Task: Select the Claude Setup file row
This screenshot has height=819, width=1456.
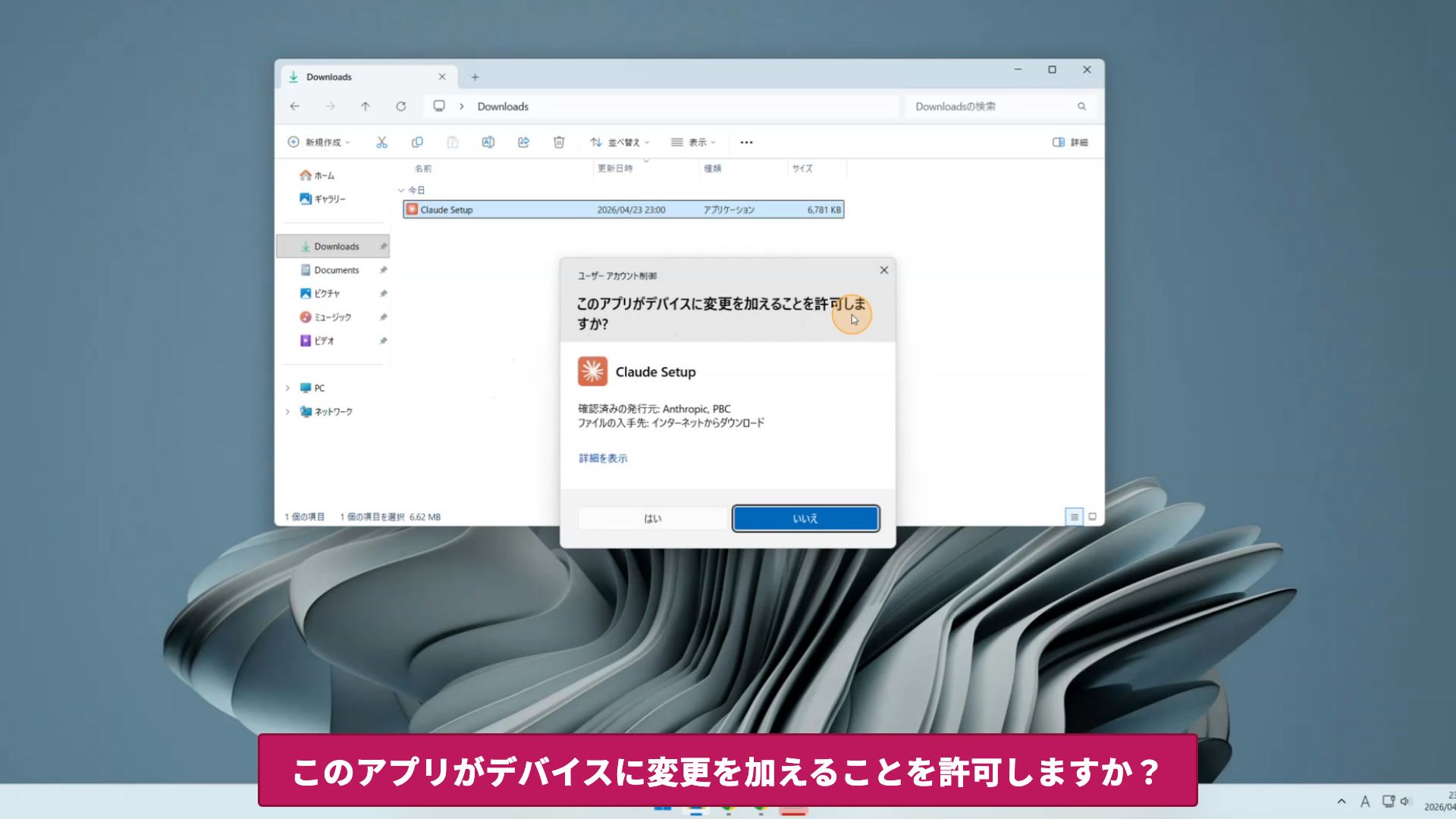Action: (623, 209)
